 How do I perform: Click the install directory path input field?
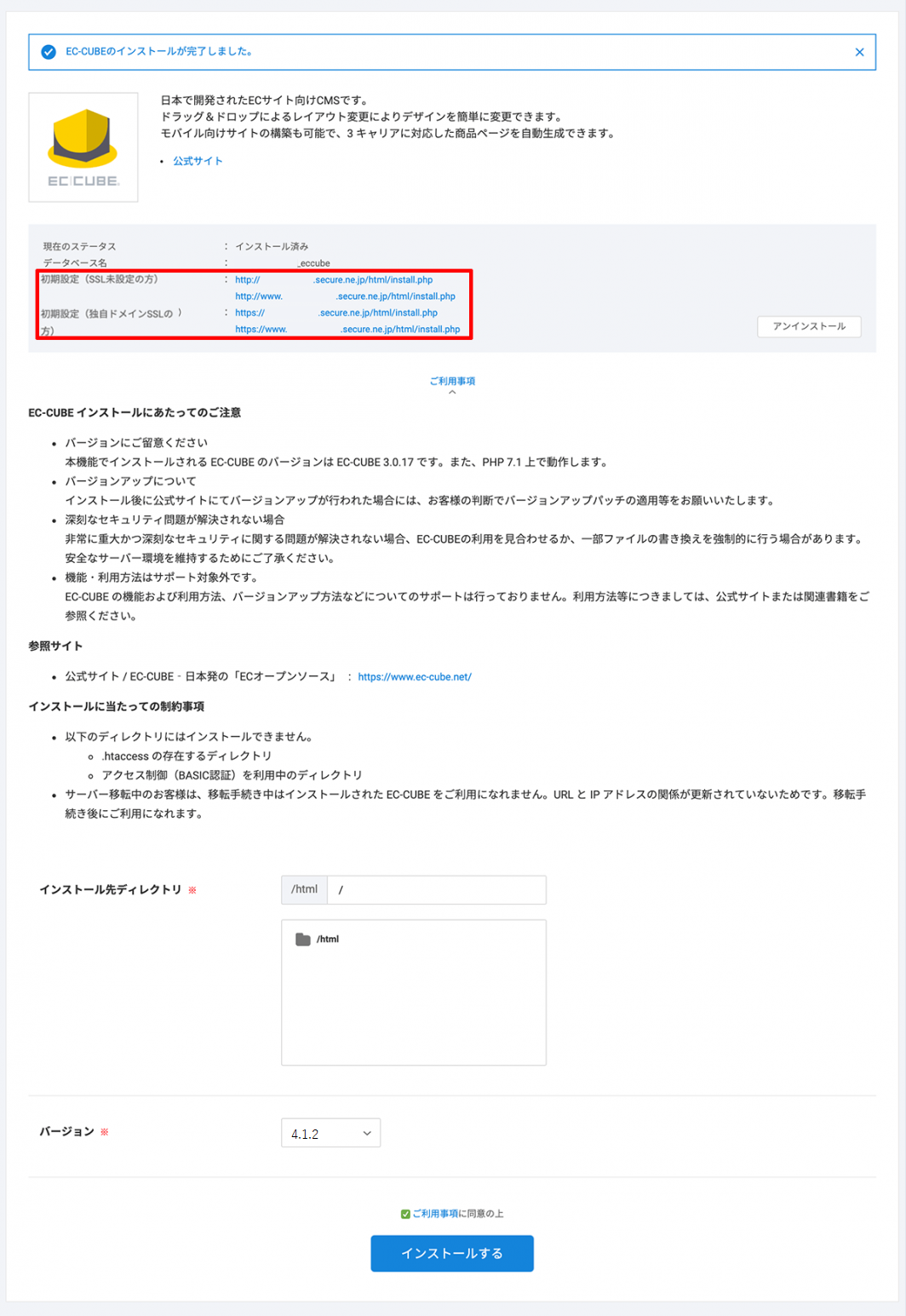[x=436, y=890]
